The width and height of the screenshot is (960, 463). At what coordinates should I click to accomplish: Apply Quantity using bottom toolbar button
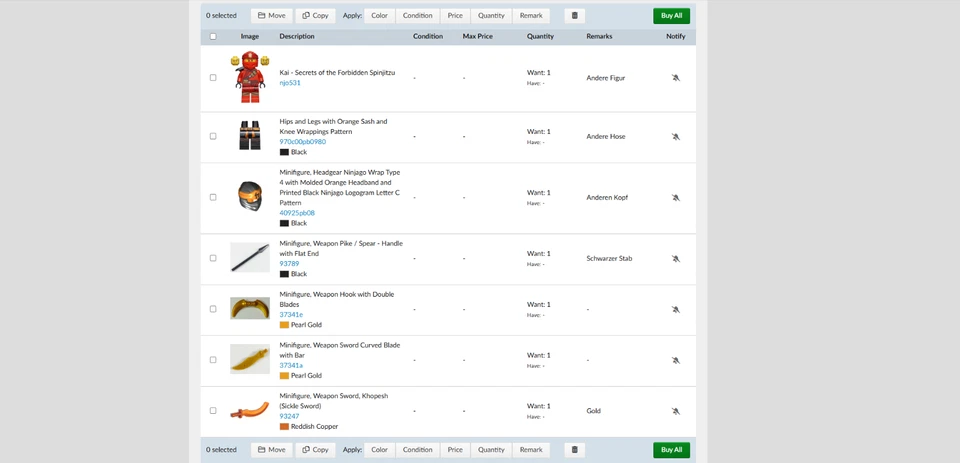[x=491, y=450]
